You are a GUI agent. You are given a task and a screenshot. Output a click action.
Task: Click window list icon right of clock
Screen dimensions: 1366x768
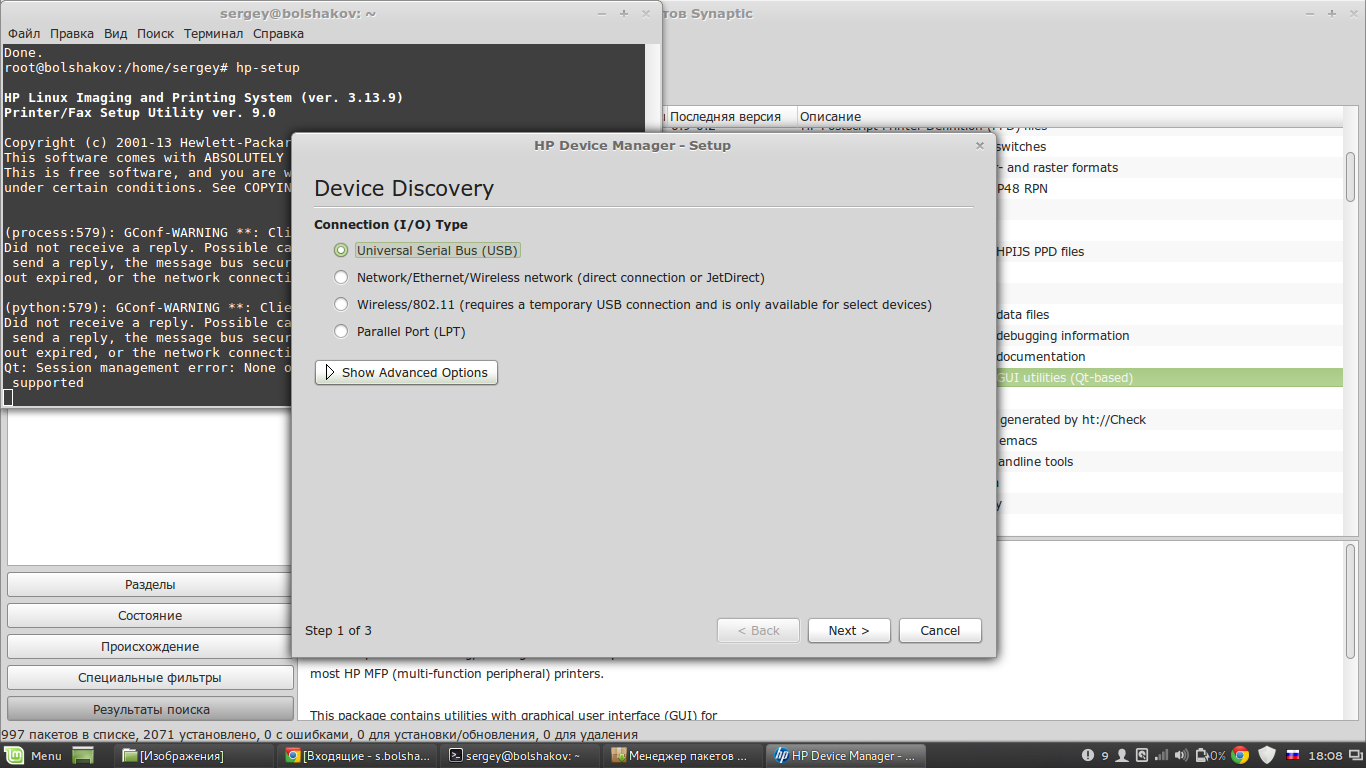[1356, 756]
